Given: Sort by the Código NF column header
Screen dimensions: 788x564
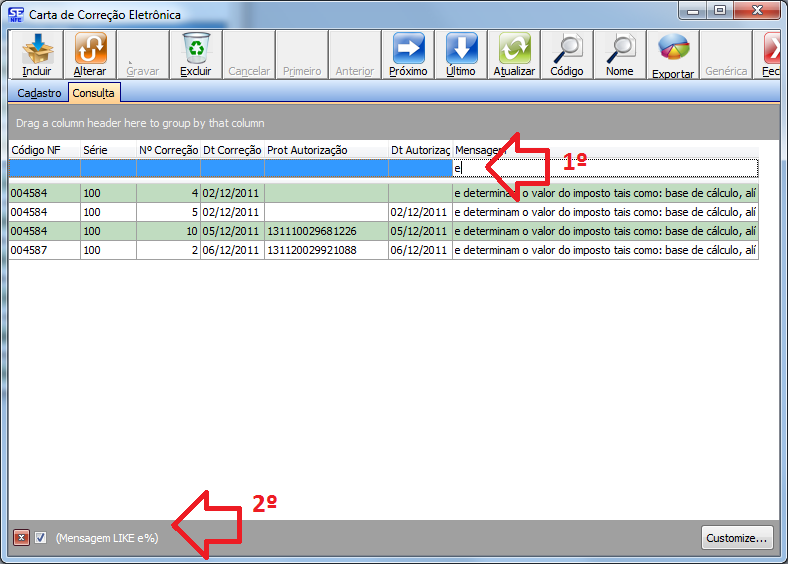Looking at the screenshot, I should [x=43, y=150].
